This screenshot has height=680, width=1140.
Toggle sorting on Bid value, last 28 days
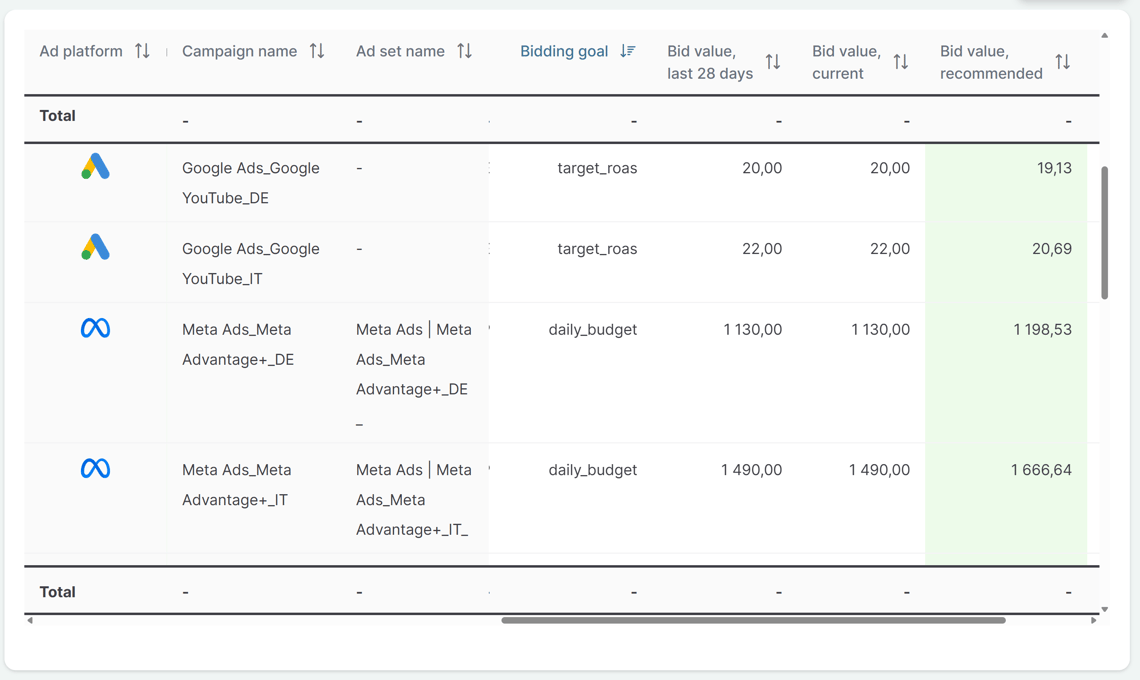click(772, 61)
